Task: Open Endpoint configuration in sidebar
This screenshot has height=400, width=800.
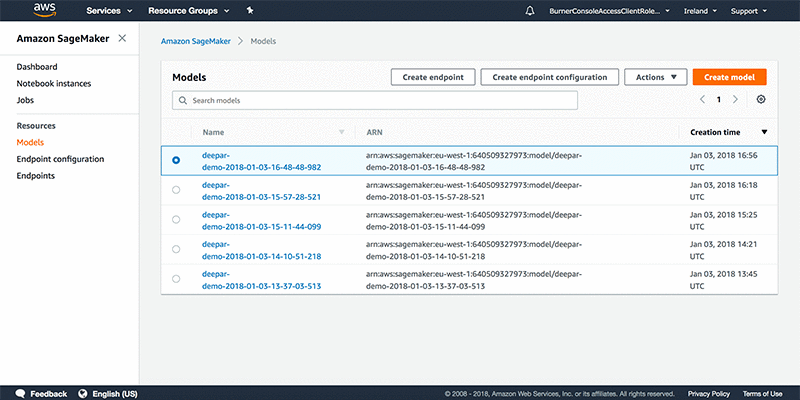Action: (x=60, y=159)
